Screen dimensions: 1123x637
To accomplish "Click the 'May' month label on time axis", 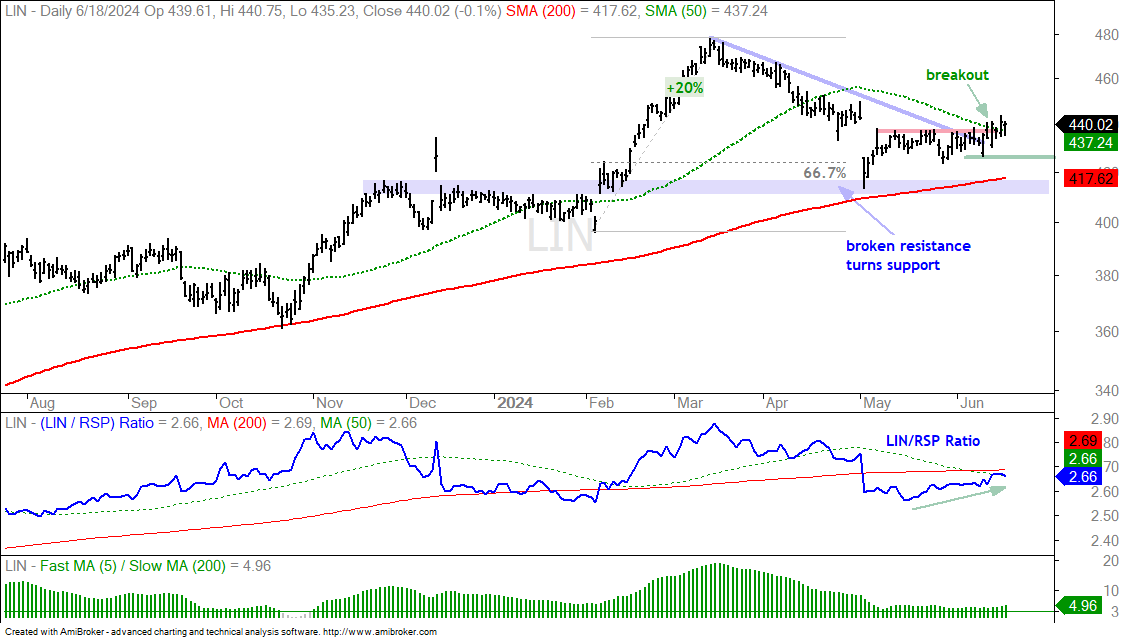I will (877, 403).
